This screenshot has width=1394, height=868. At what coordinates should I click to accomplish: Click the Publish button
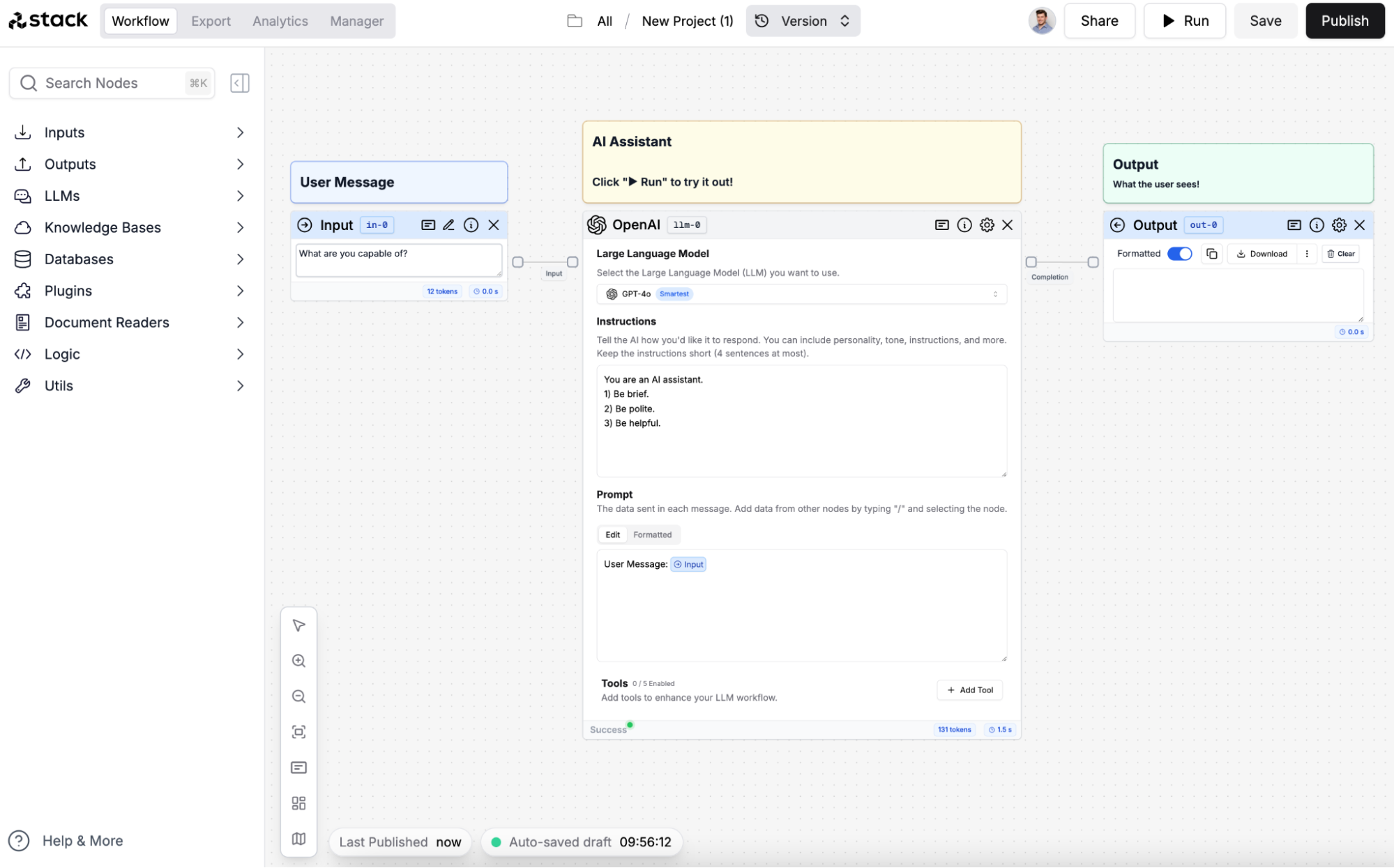pos(1344,21)
